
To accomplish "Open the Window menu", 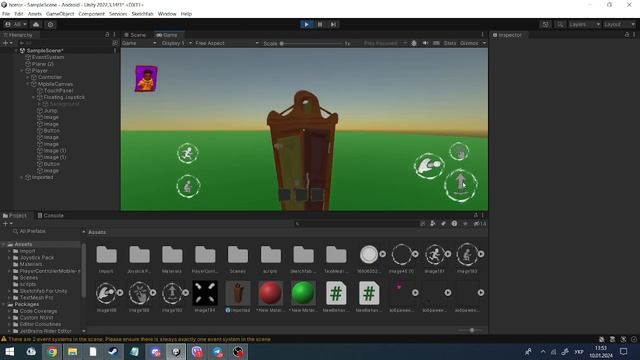I will (x=167, y=14).
